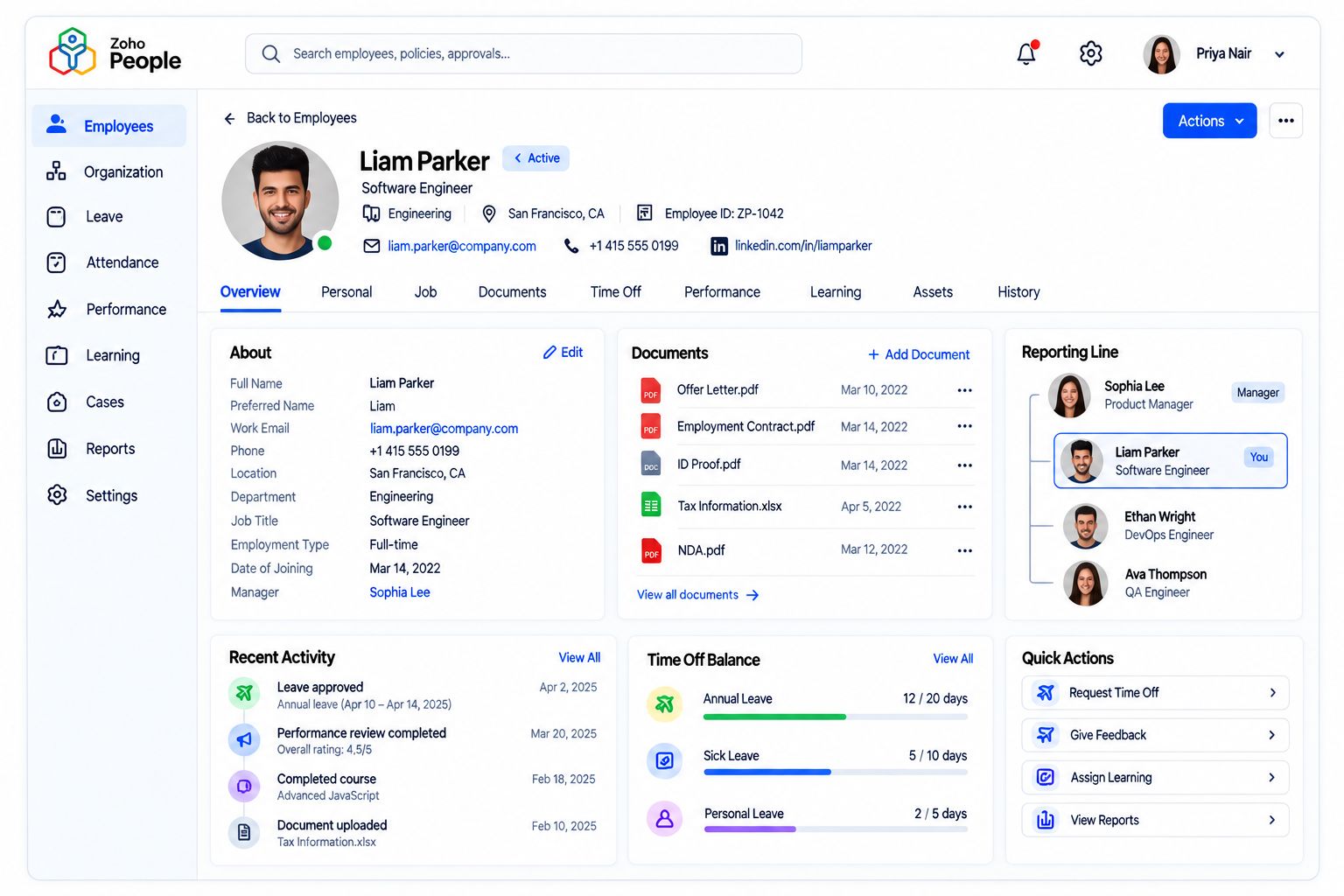
Task: Click the Annual Leave progress bar
Action: tap(835, 717)
